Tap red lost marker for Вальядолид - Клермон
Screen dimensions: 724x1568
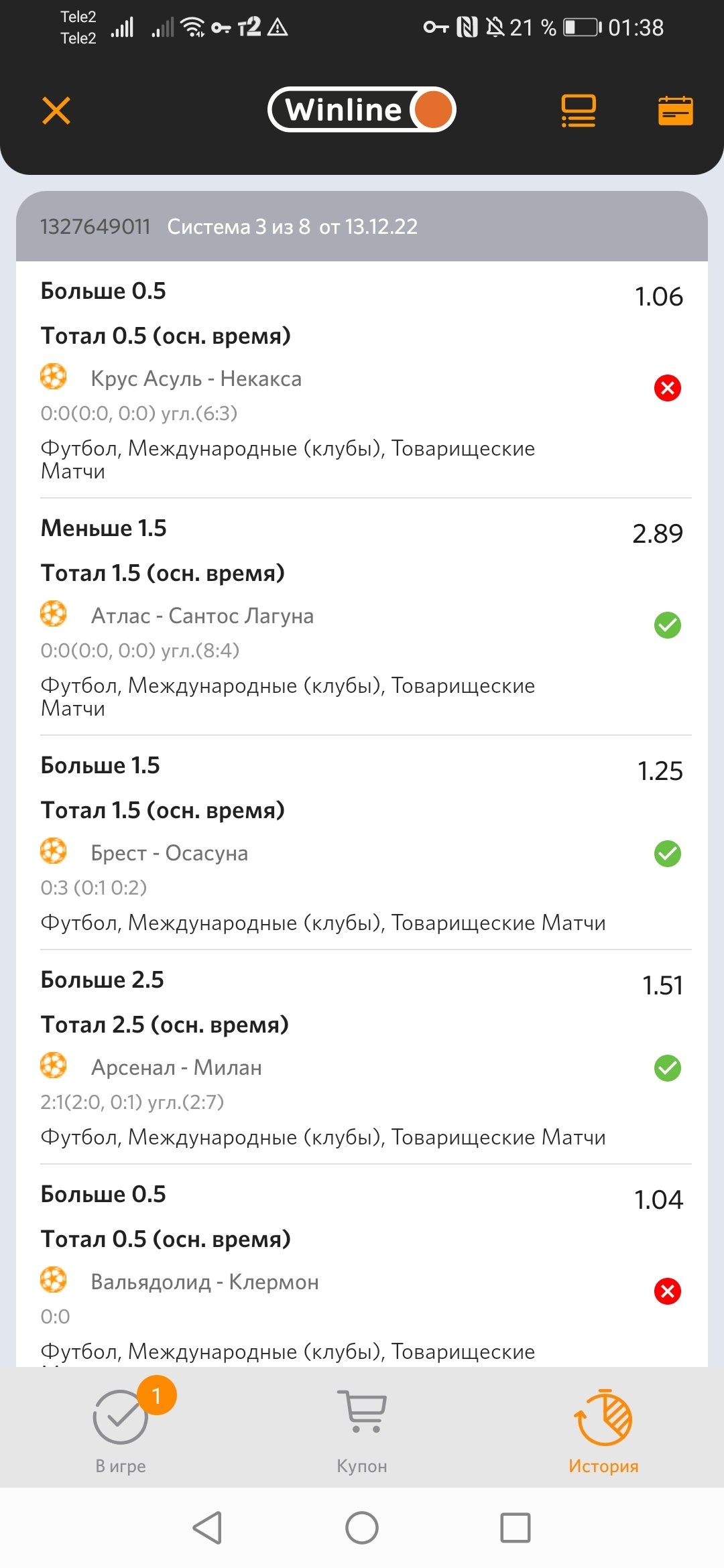click(x=668, y=1291)
